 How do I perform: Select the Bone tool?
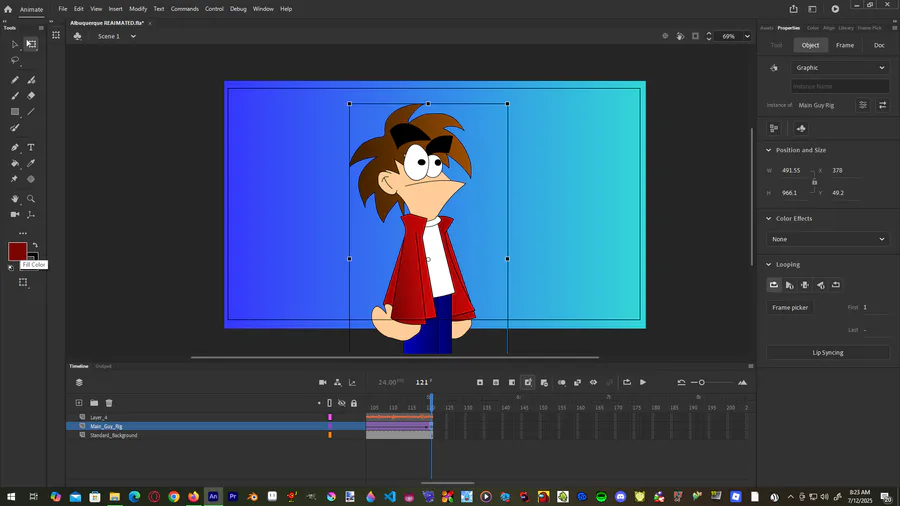point(31,215)
